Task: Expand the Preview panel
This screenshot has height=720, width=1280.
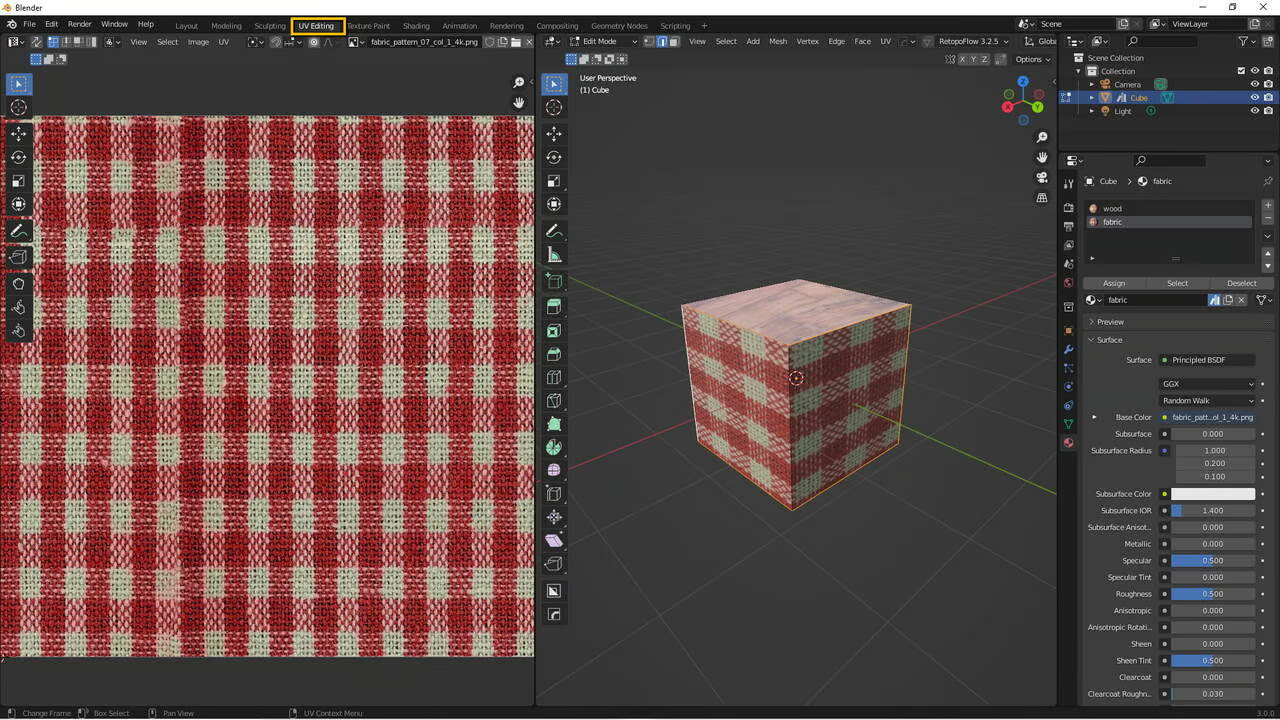Action: (x=1110, y=322)
